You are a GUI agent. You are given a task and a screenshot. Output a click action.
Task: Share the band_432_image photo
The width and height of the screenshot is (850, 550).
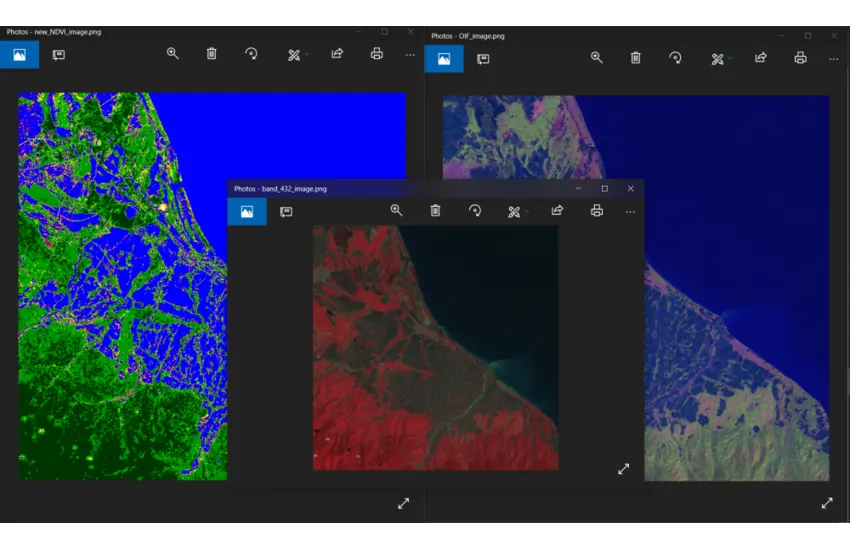point(557,211)
